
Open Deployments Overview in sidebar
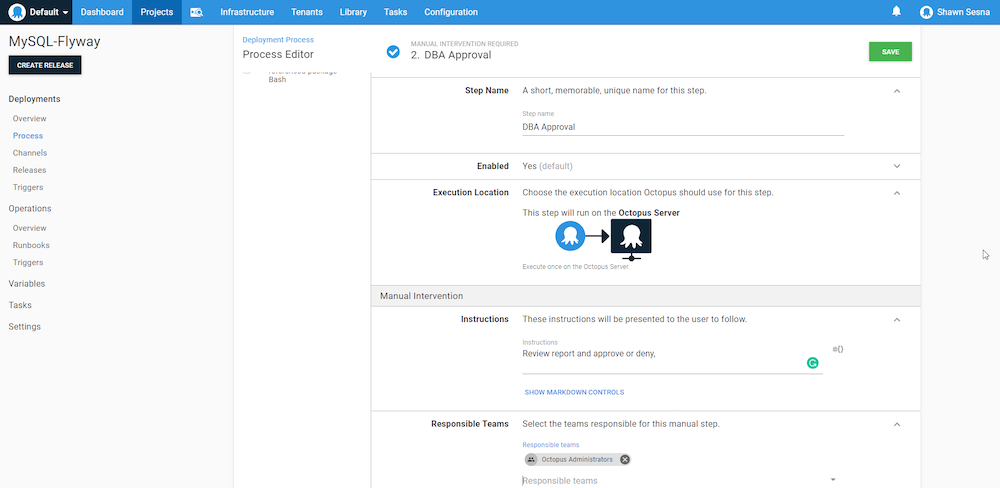click(x=29, y=119)
